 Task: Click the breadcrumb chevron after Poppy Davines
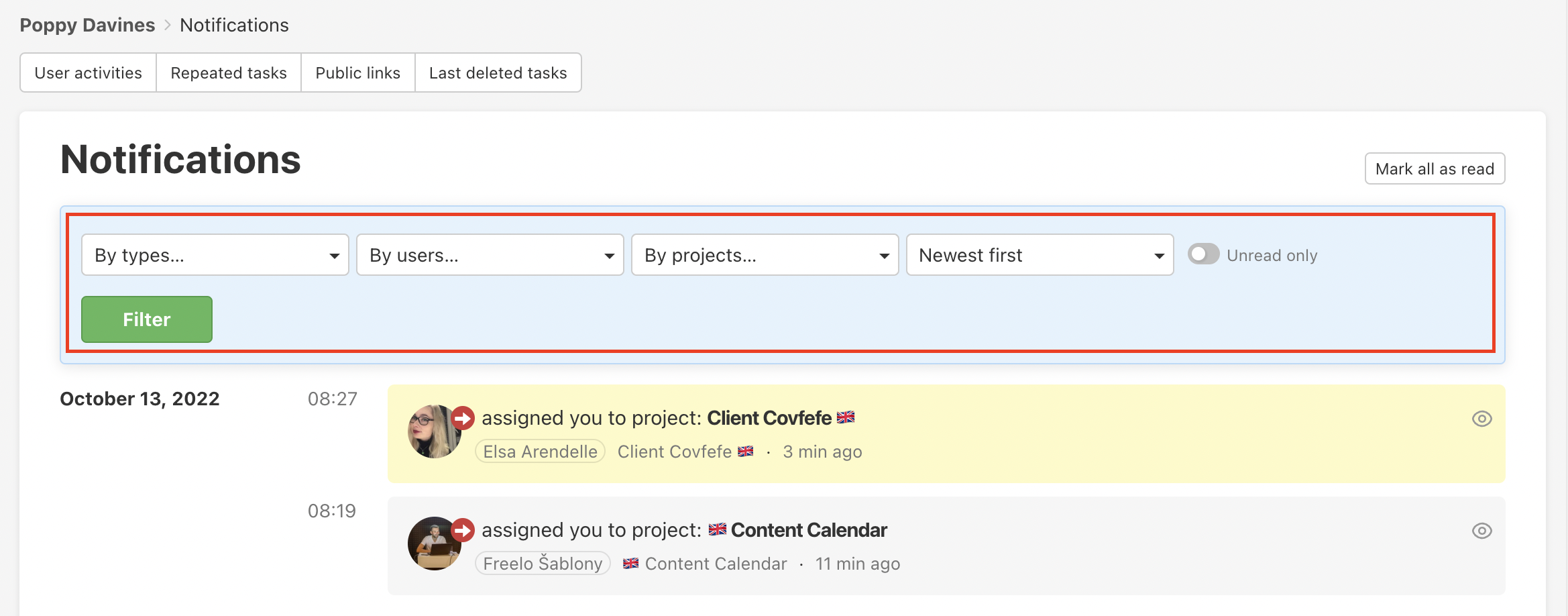(x=168, y=25)
